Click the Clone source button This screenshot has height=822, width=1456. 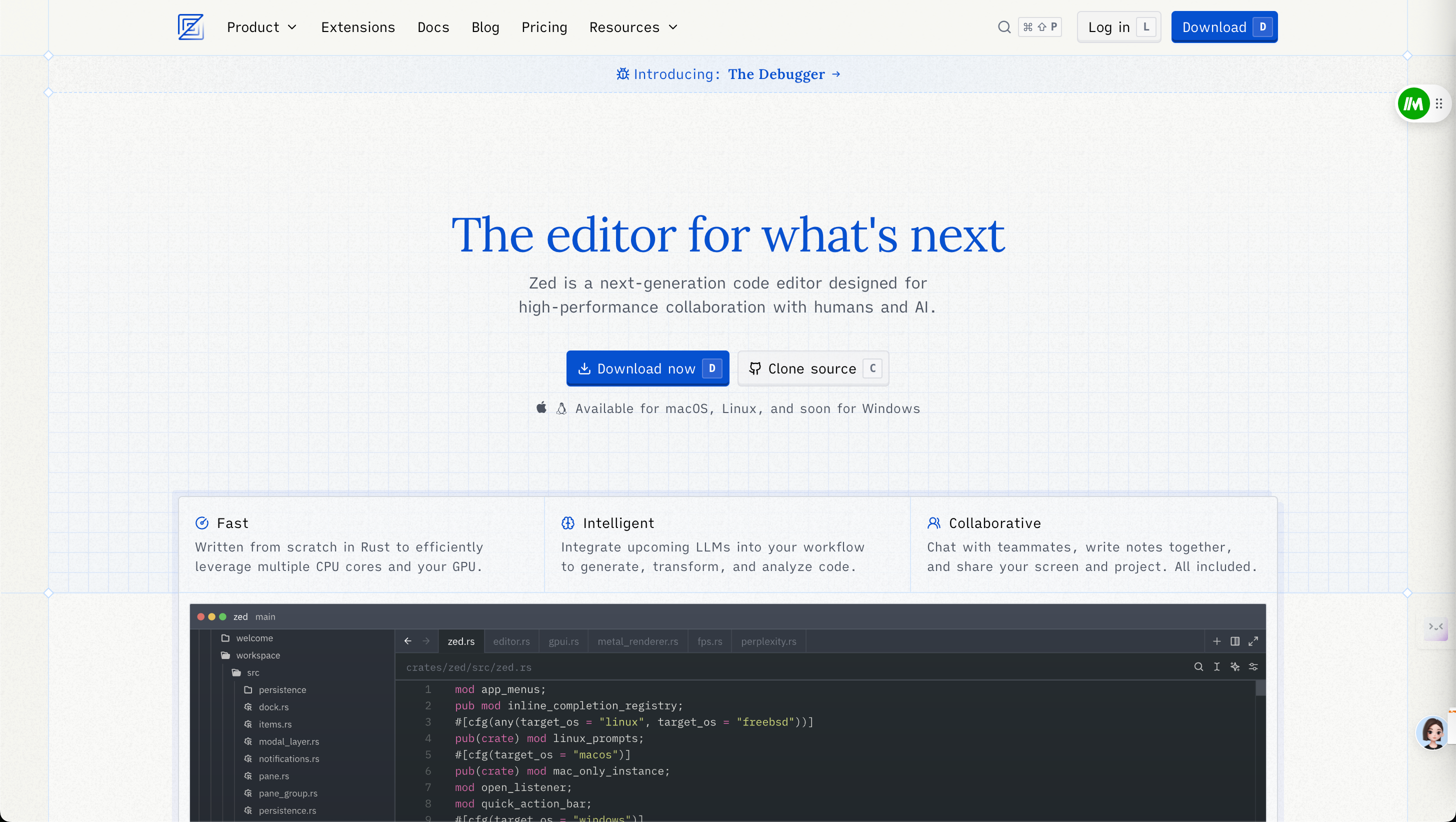pos(813,368)
